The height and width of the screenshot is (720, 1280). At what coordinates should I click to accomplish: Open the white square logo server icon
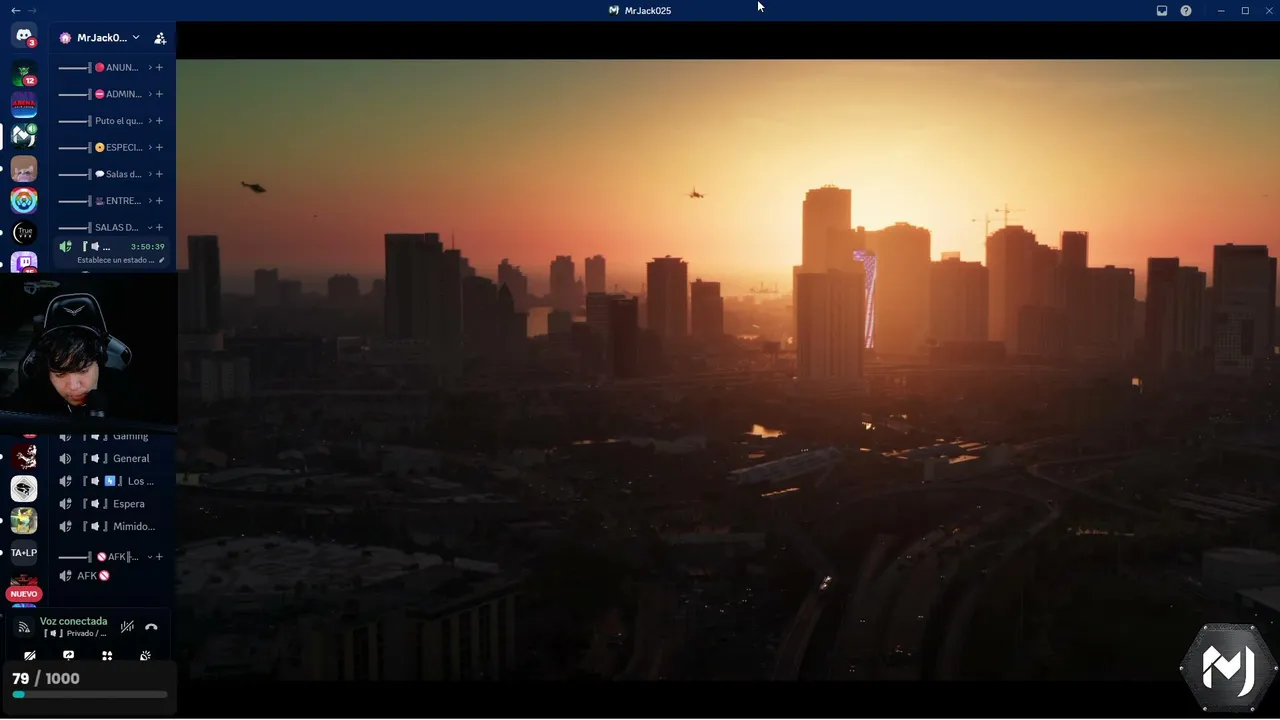24,489
